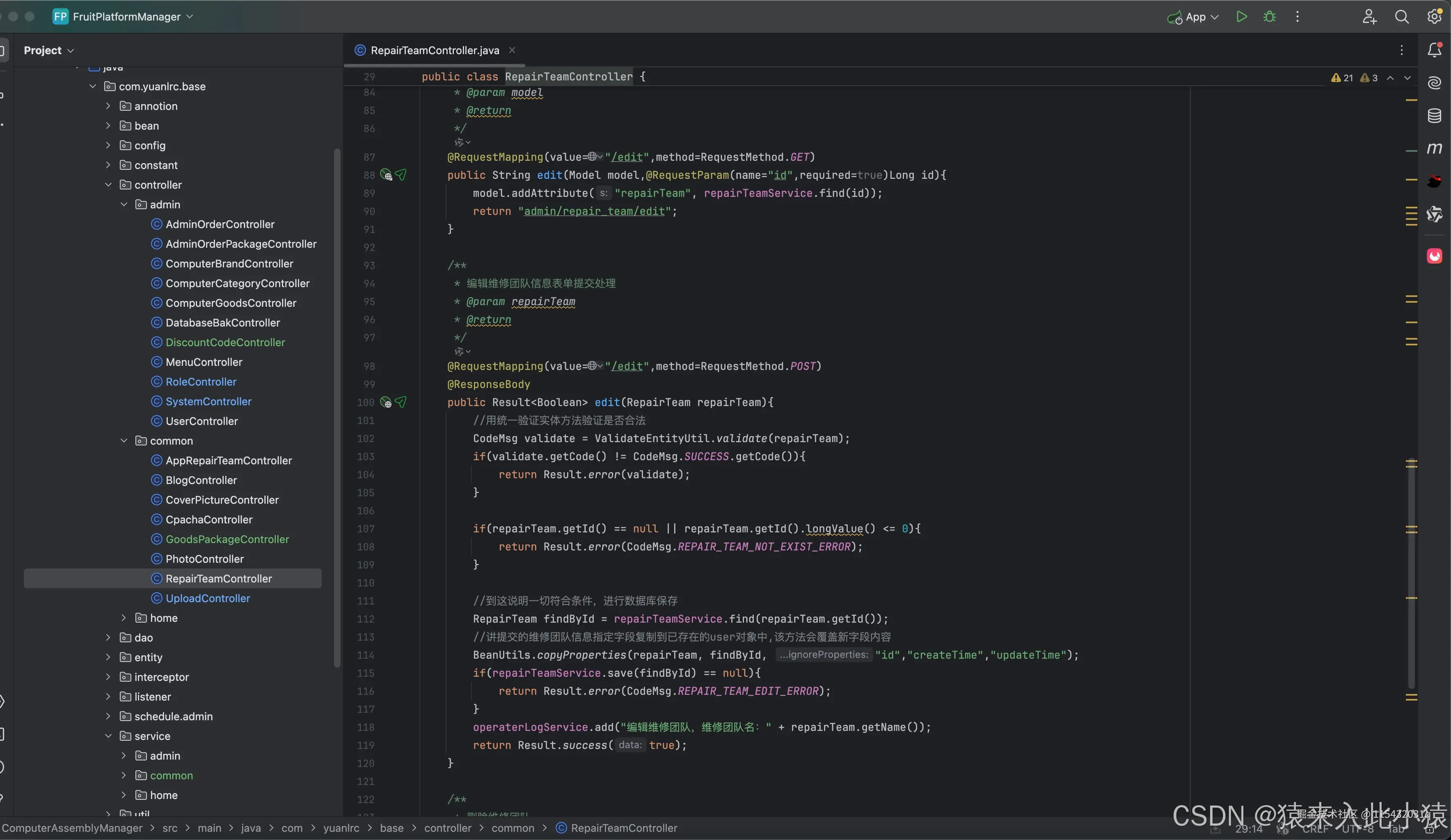
Task: Click the Run button in the top toolbar
Action: click(1241, 17)
